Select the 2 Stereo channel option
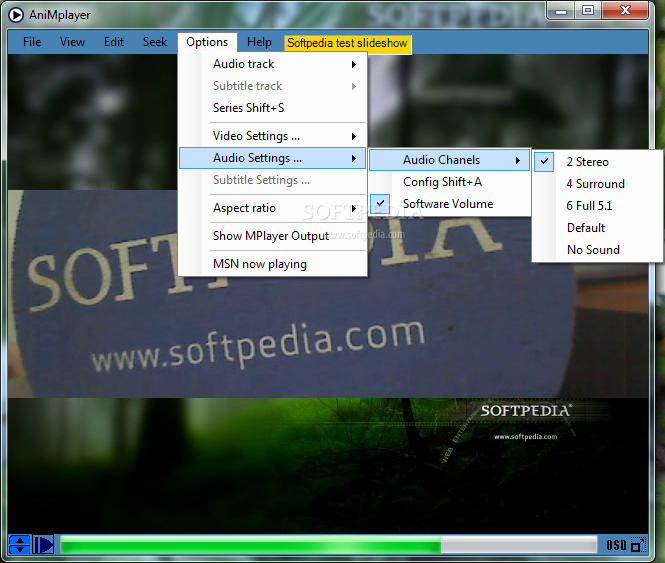 [597, 162]
